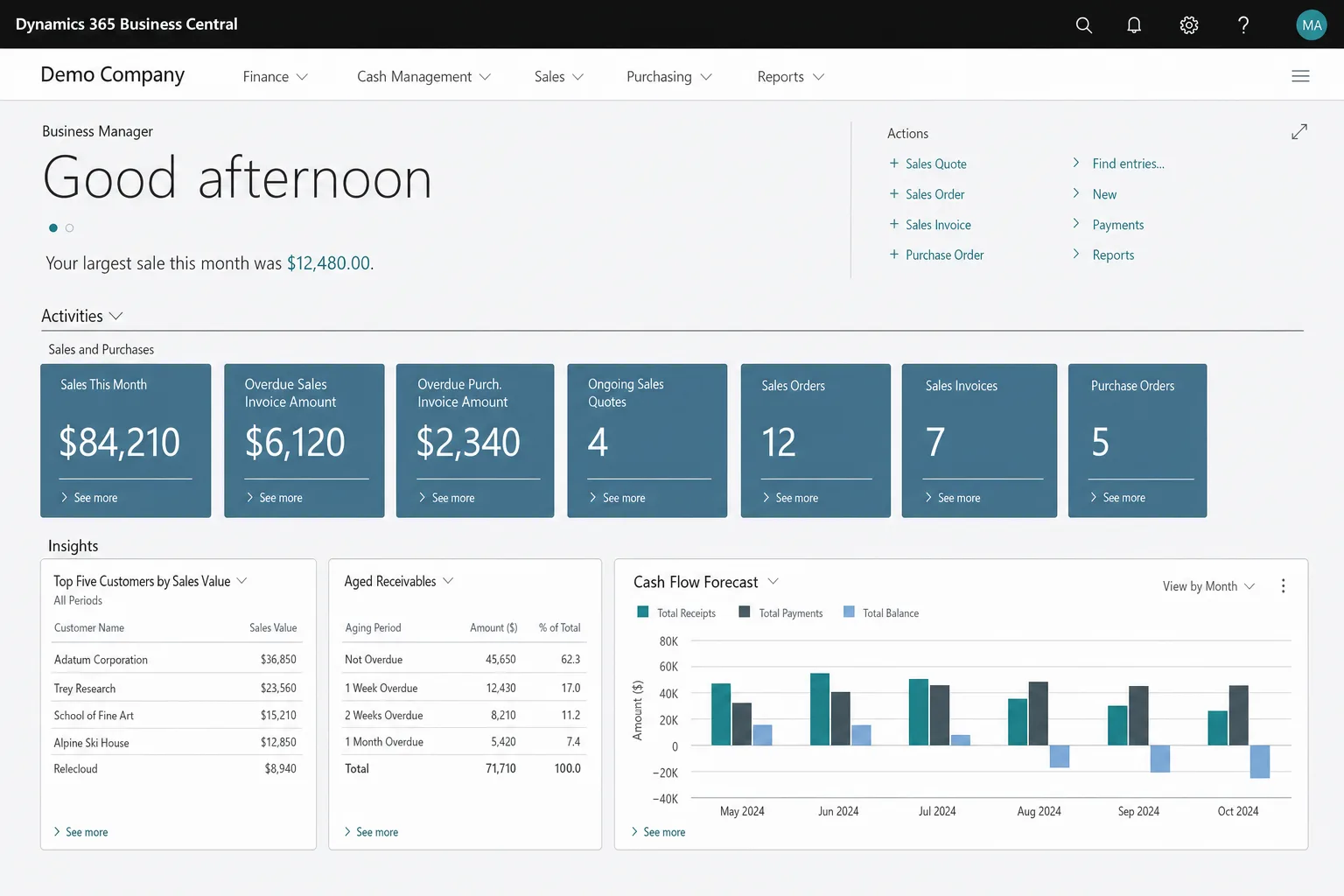Image resolution: width=1344 pixels, height=896 pixels.
Task: Collapse the Activities section
Action: (82, 316)
